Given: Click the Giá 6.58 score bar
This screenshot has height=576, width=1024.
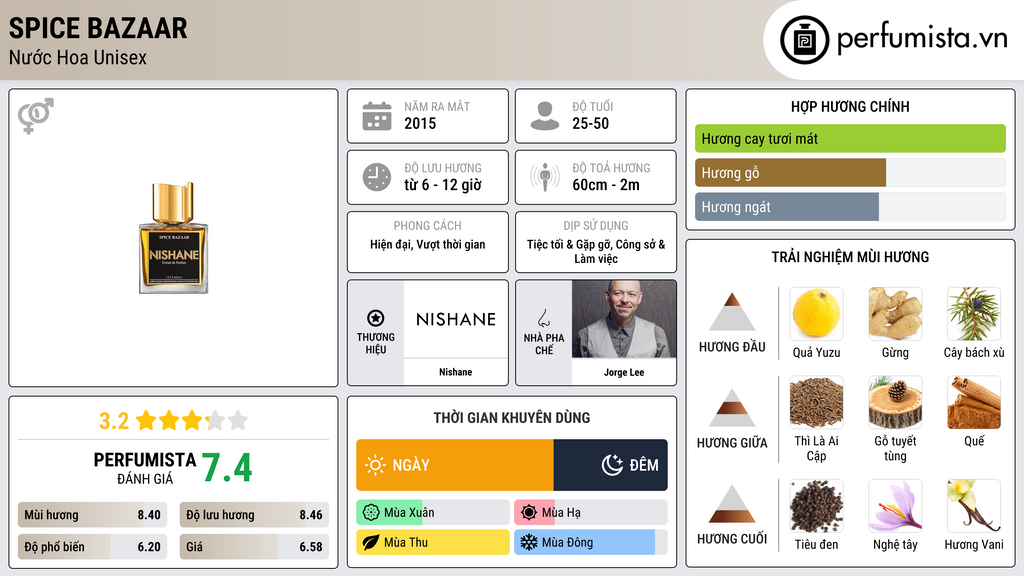Looking at the screenshot, I should [254, 547].
